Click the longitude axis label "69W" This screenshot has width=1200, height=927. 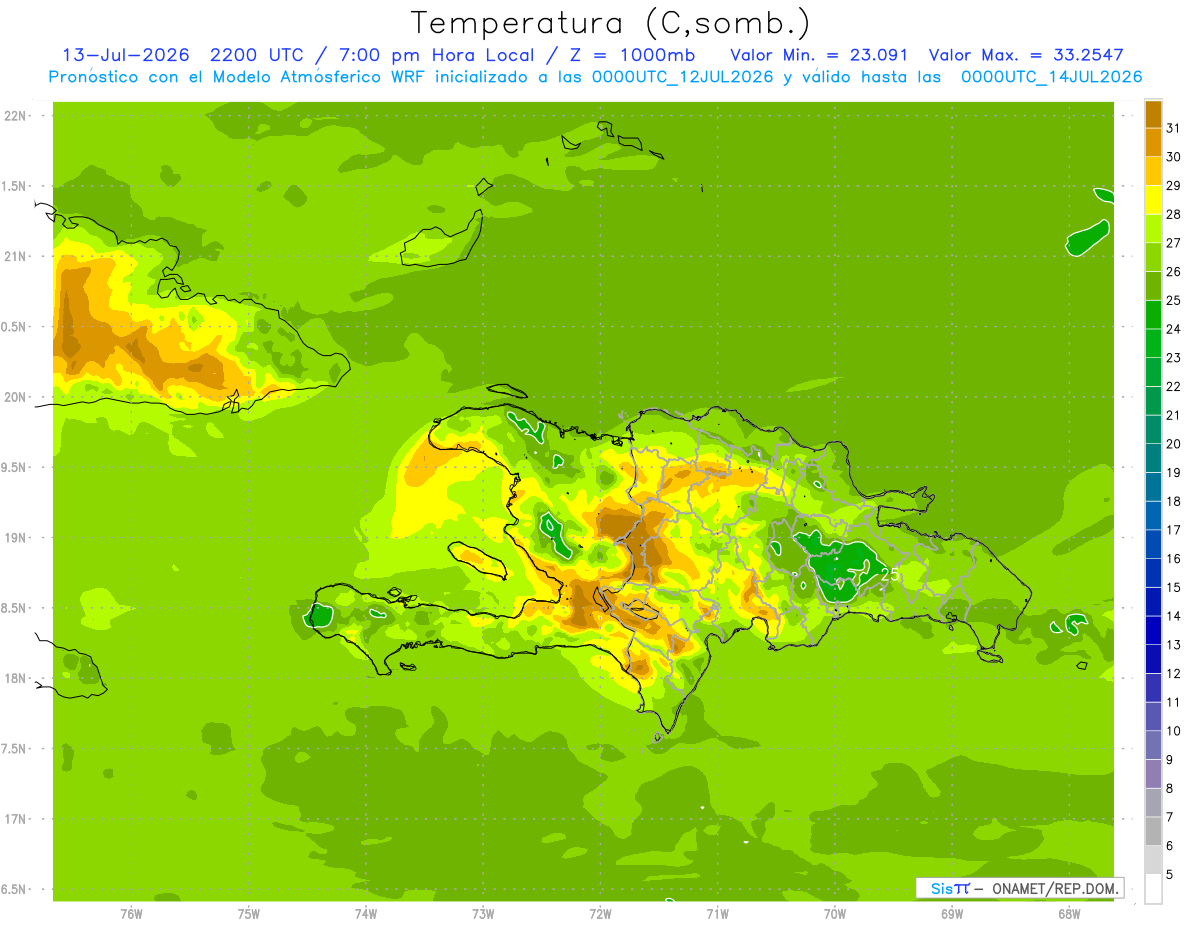(x=952, y=913)
